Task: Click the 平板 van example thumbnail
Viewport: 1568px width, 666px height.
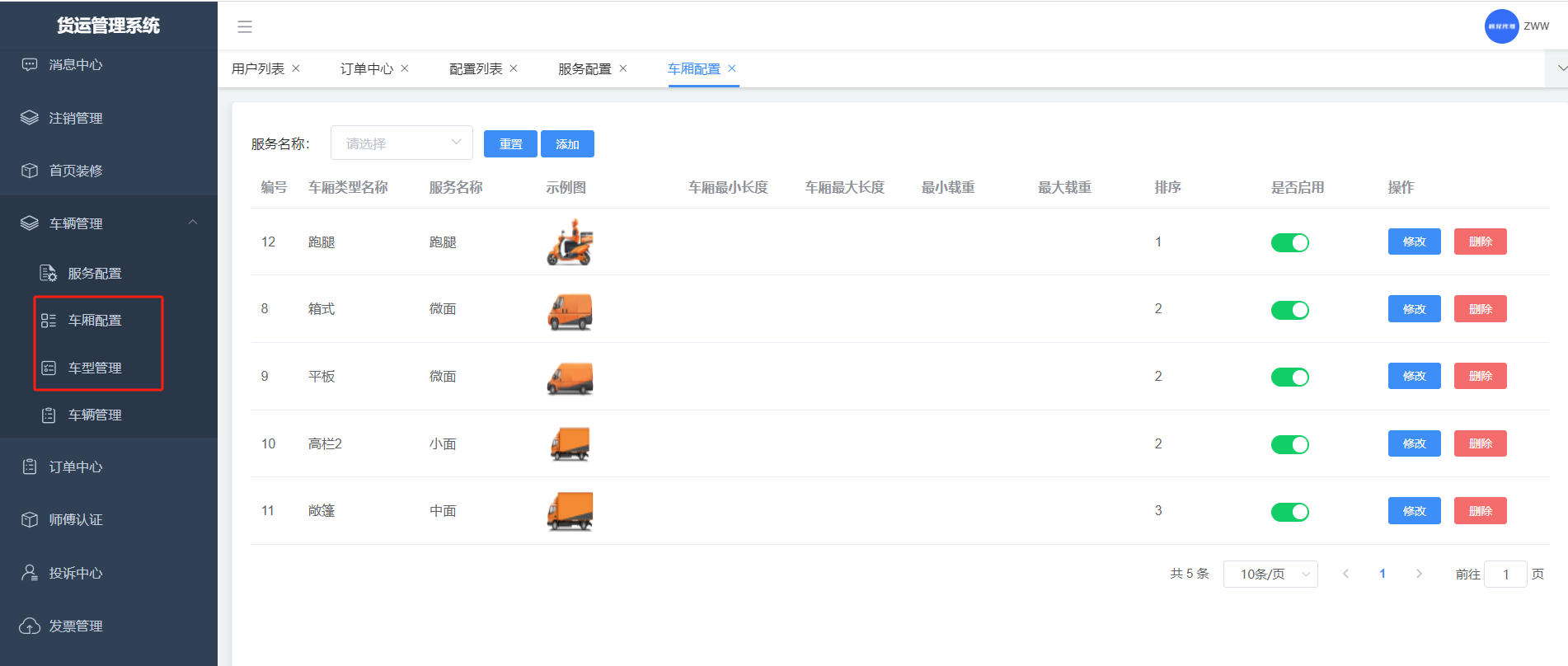Action: point(570,378)
